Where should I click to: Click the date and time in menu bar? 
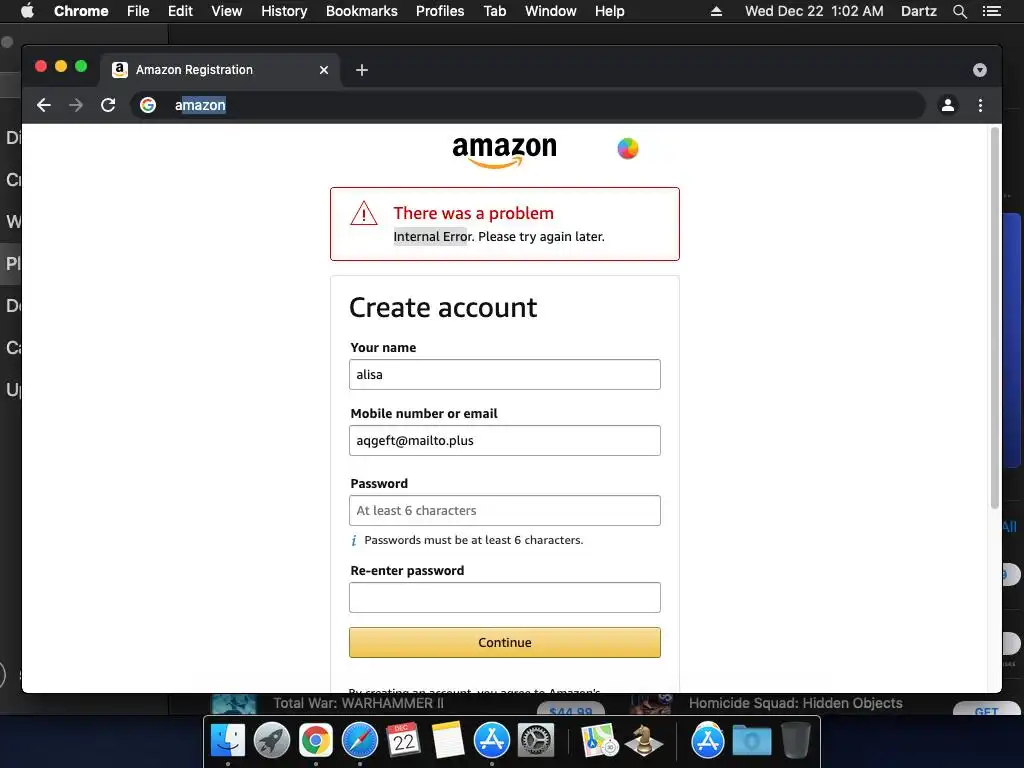click(x=814, y=11)
